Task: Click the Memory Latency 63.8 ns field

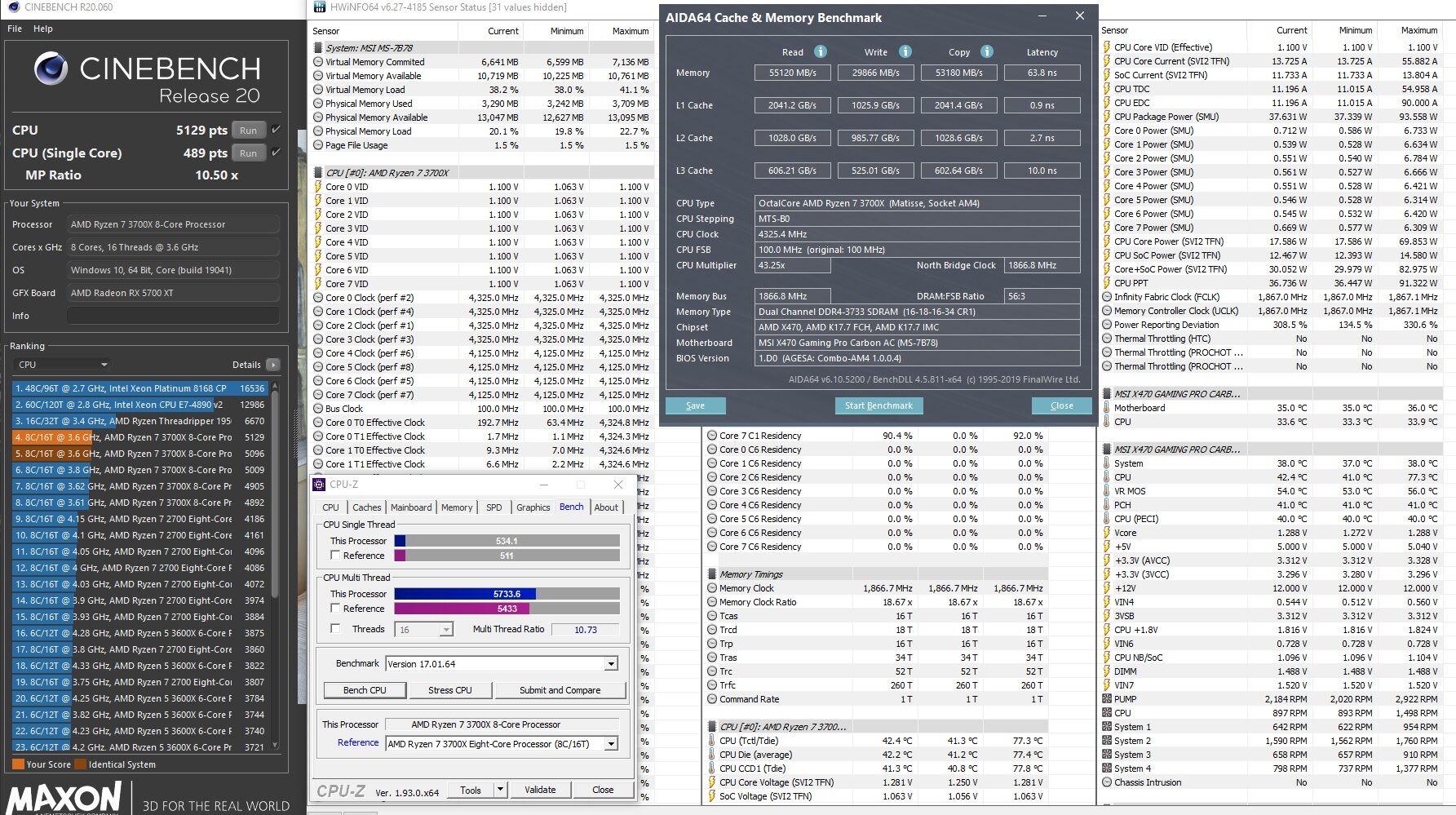Action: click(1042, 73)
